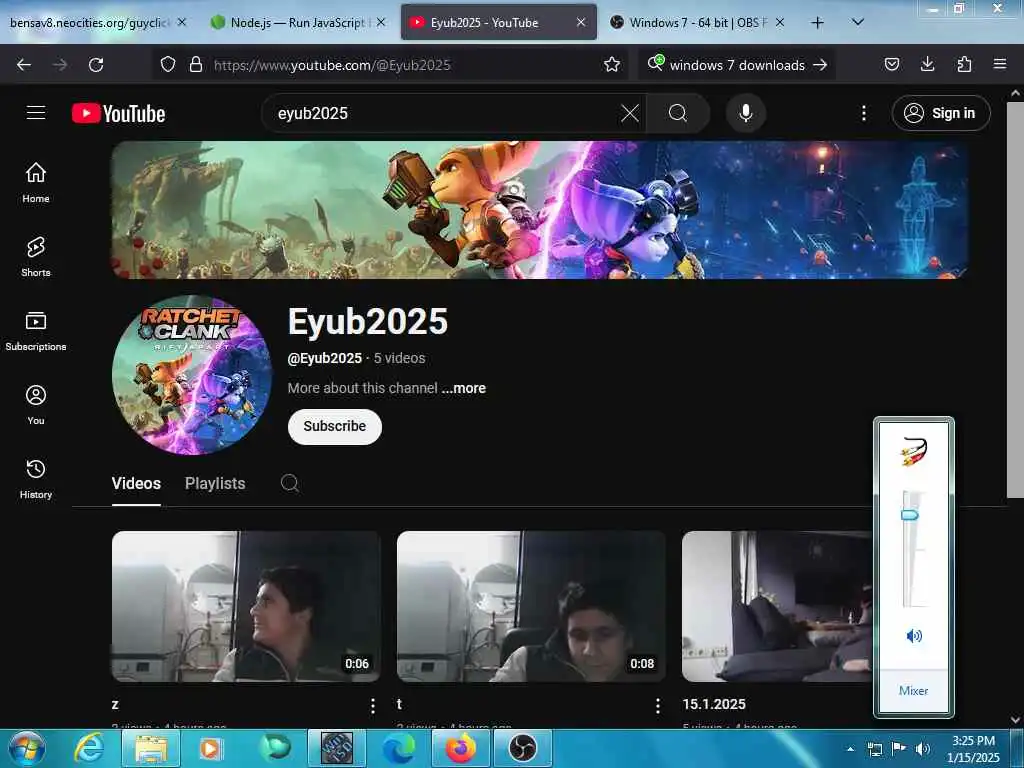Open OBS Studio from the taskbar
The image size is (1024, 768).
(x=522, y=748)
